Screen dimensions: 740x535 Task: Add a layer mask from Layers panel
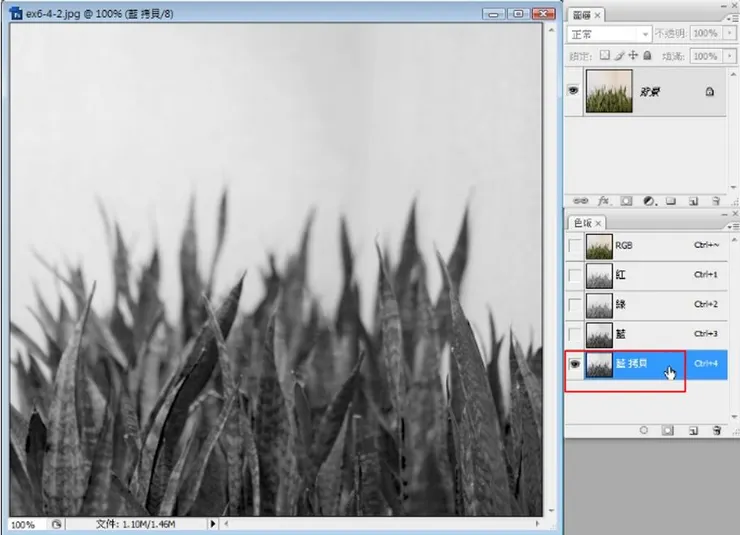626,201
